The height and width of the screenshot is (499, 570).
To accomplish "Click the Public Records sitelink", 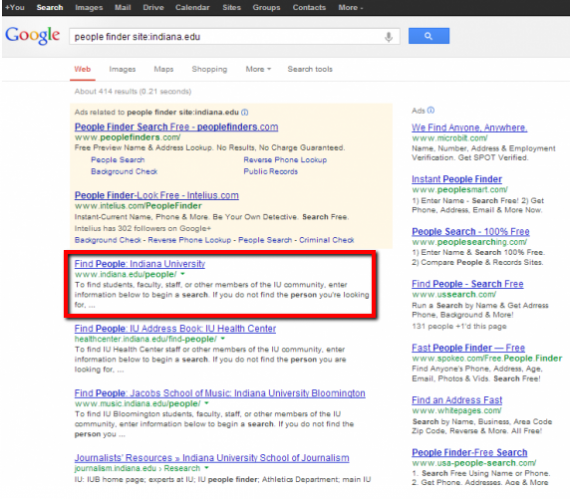I will pos(270,171).
